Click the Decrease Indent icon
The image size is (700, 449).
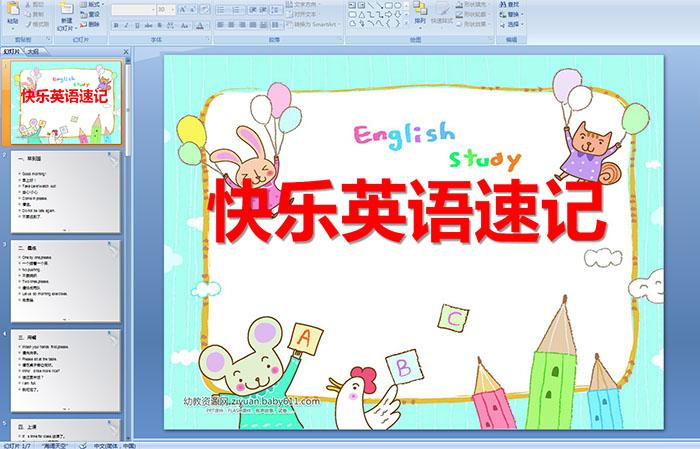click(x=253, y=9)
